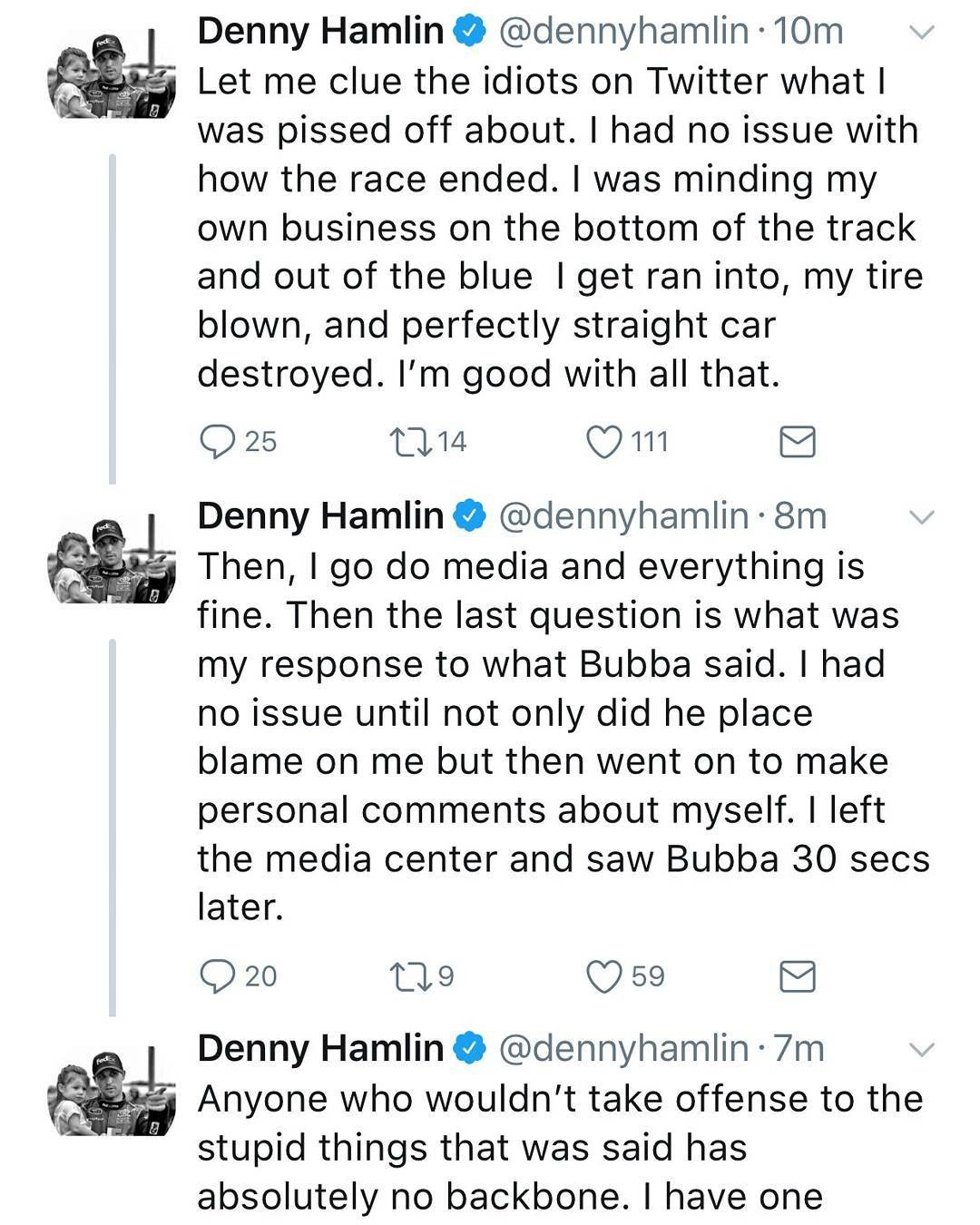This screenshot has width=980, height=1225.
Task: Open options chevron on 8m tweet
Action: point(921,517)
